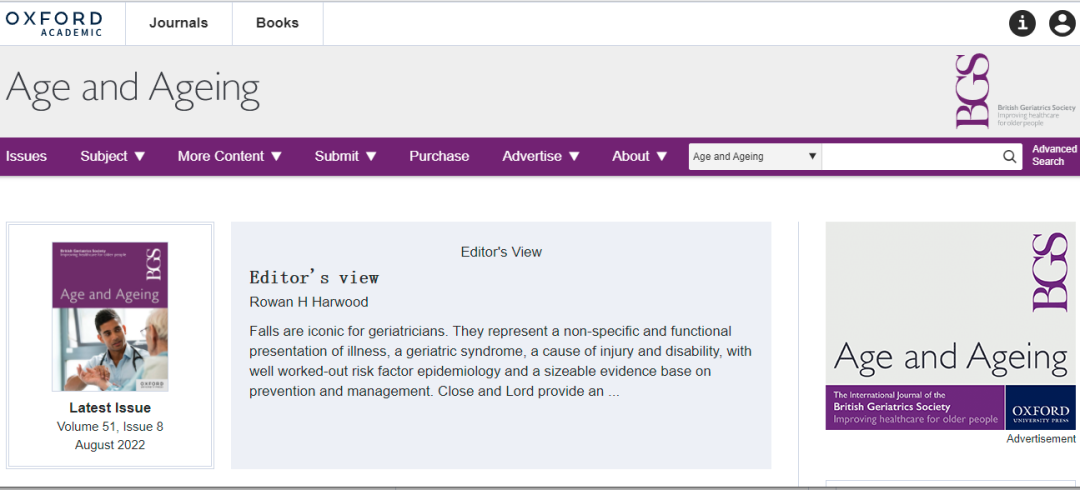This screenshot has height=490, width=1080.
Task: Click the information icon in top bar
Action: [1022, 23]
